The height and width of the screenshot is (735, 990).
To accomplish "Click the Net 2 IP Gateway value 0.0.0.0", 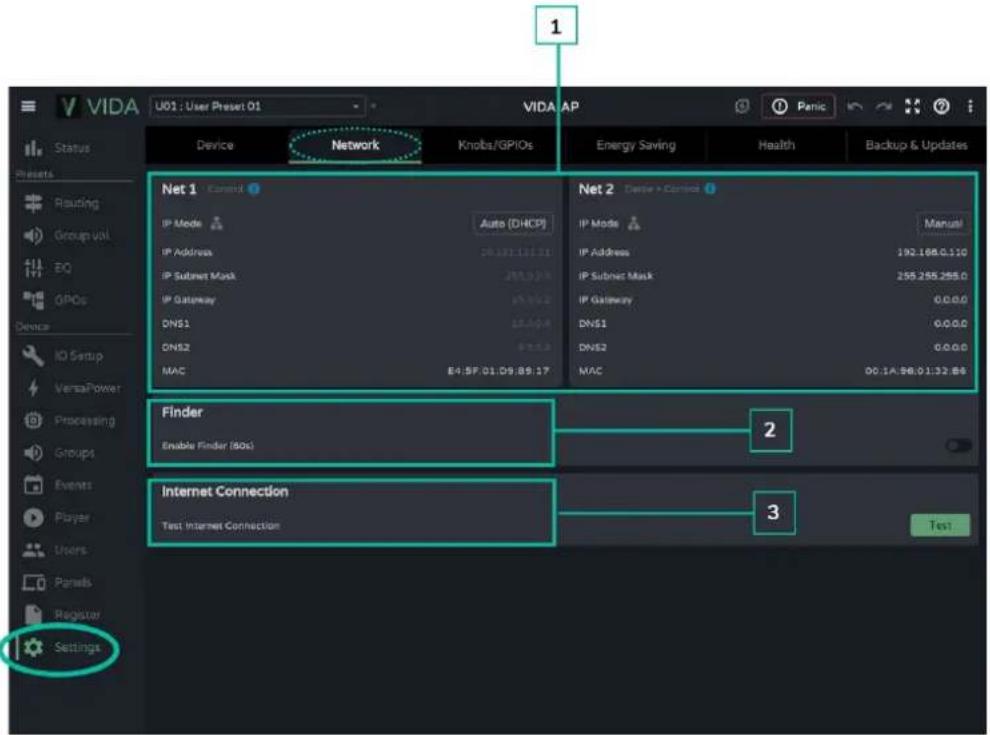I will [950, 300].
